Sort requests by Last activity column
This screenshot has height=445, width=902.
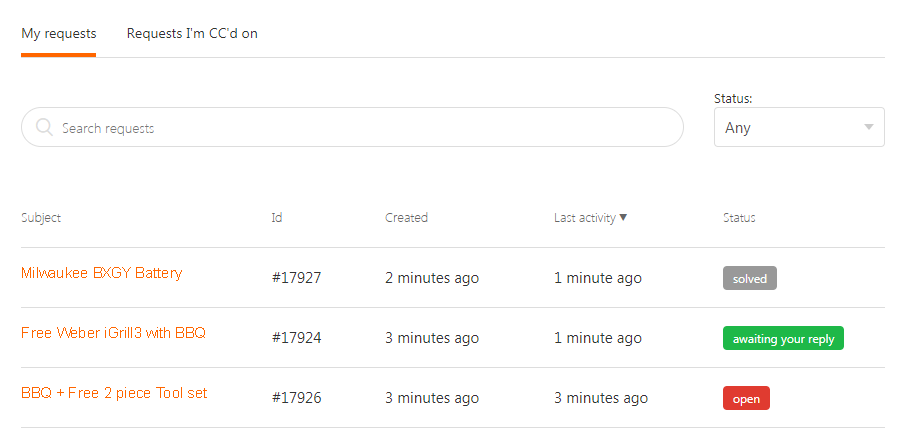tap(585, 218)
